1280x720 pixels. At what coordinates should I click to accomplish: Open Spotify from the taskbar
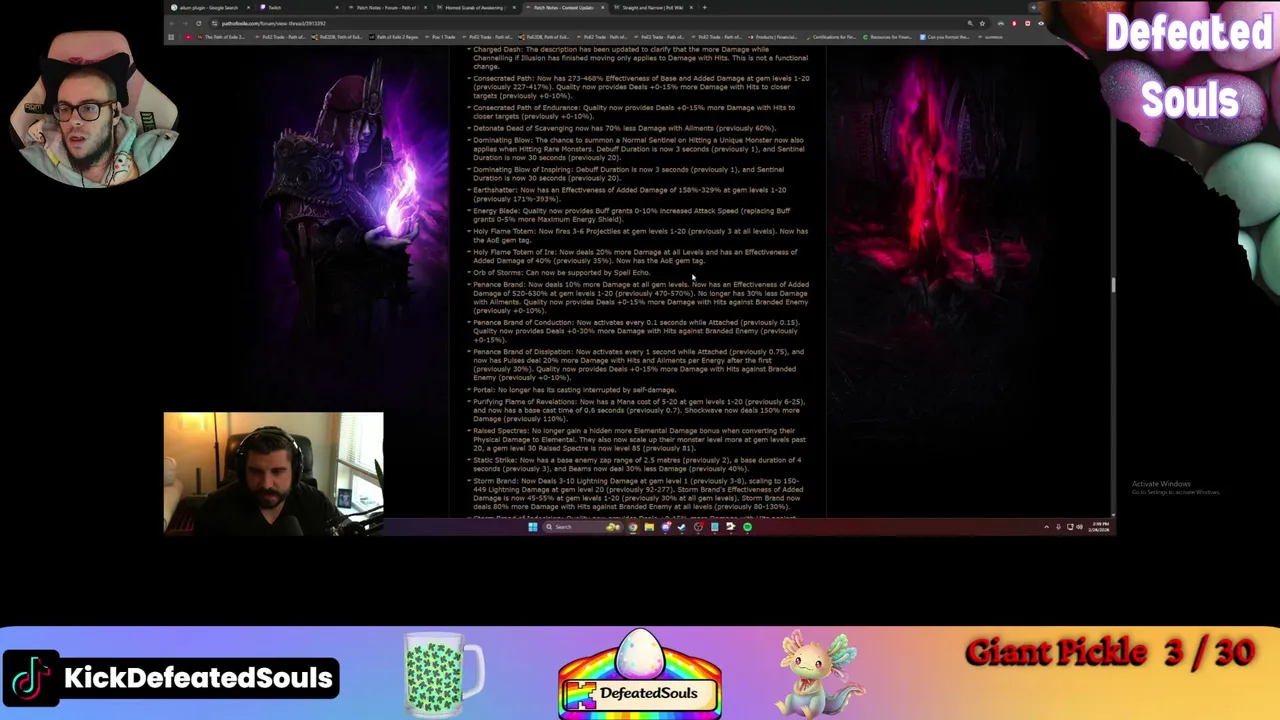click(x=747, y=527)
